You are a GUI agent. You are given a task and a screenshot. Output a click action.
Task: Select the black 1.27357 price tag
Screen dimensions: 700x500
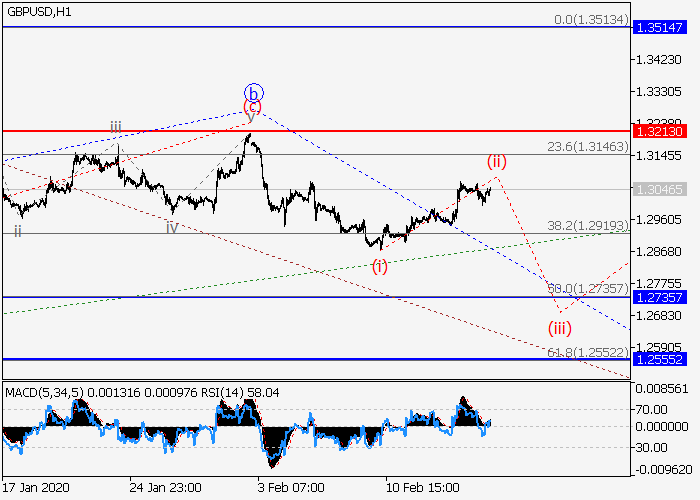click(x=659, y=298)
